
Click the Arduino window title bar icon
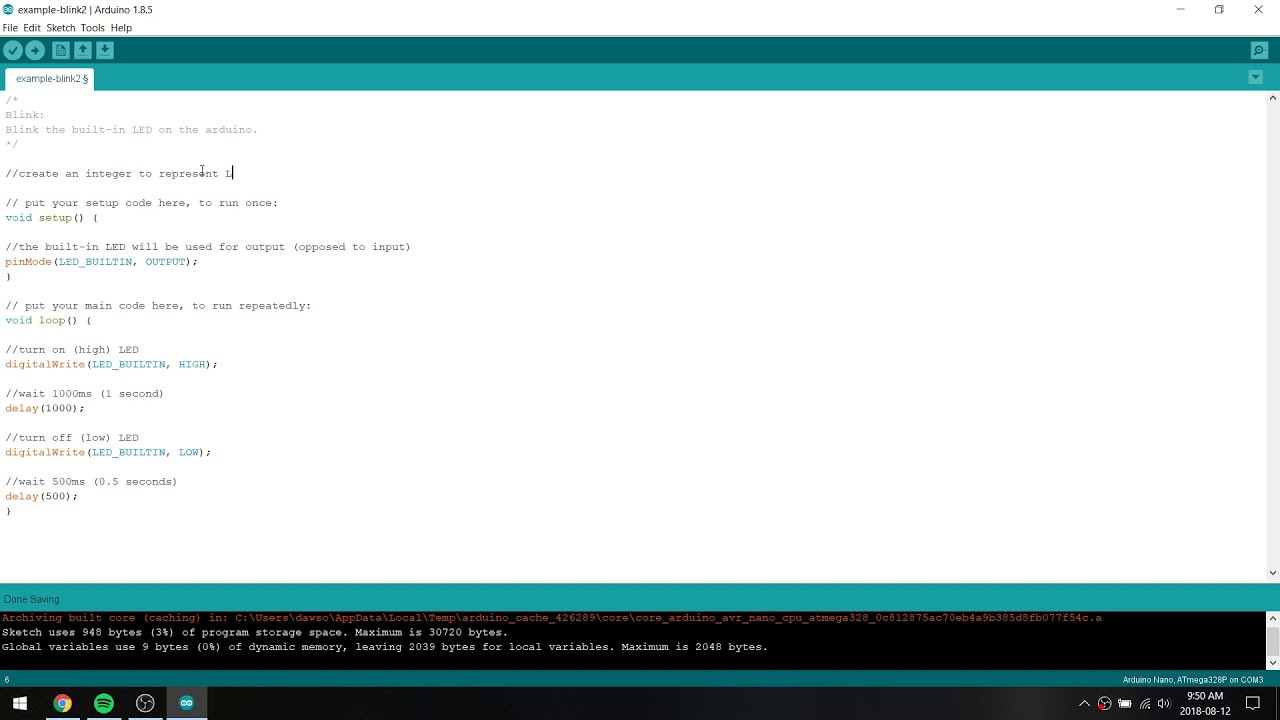(8, 9)
